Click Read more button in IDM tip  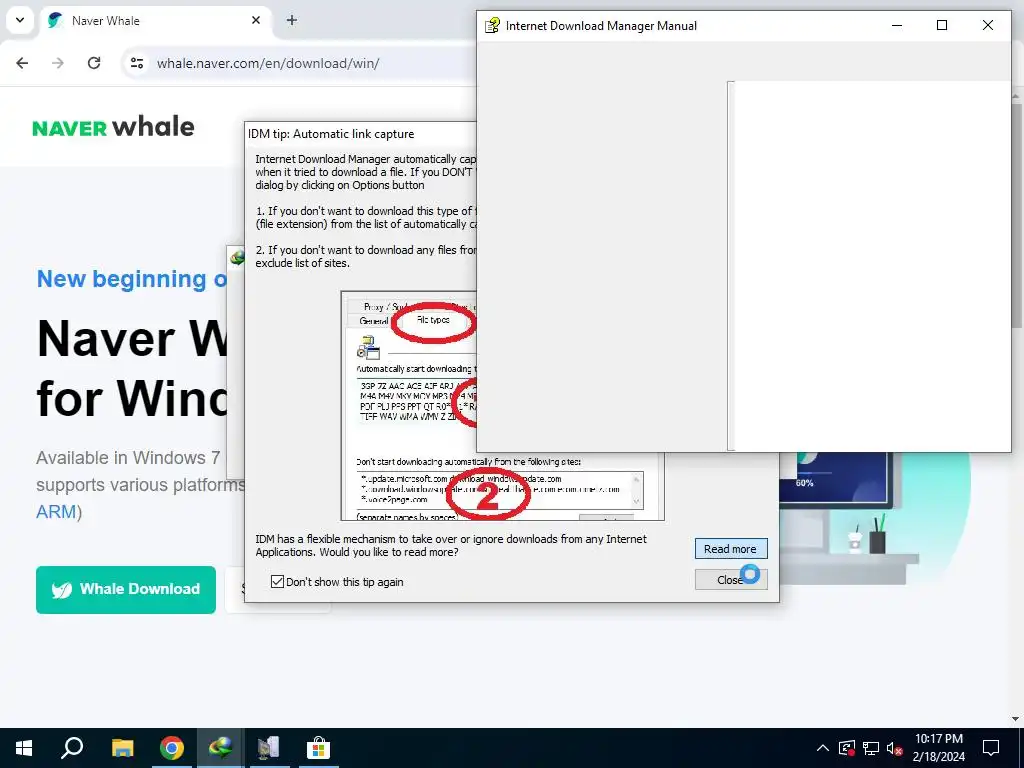(730, 549)
